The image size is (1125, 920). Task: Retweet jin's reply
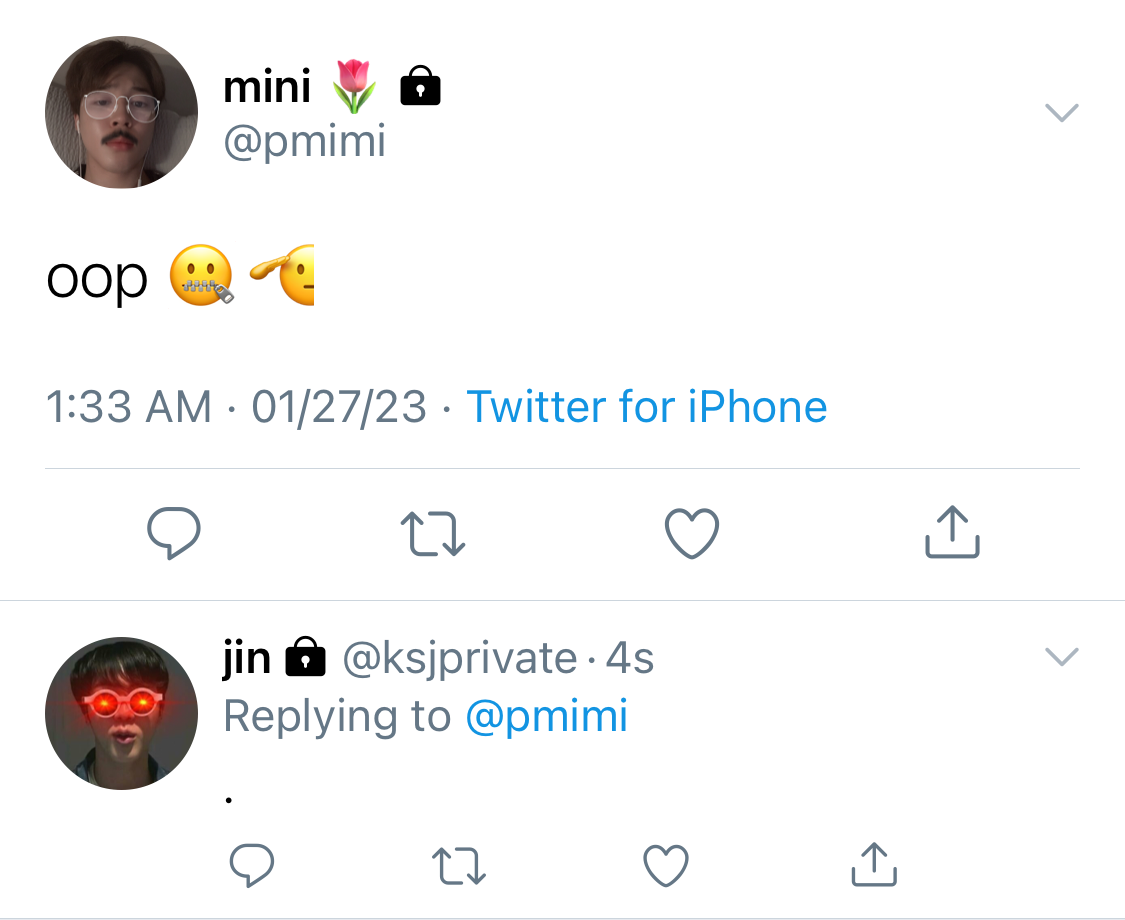[458, 865]
